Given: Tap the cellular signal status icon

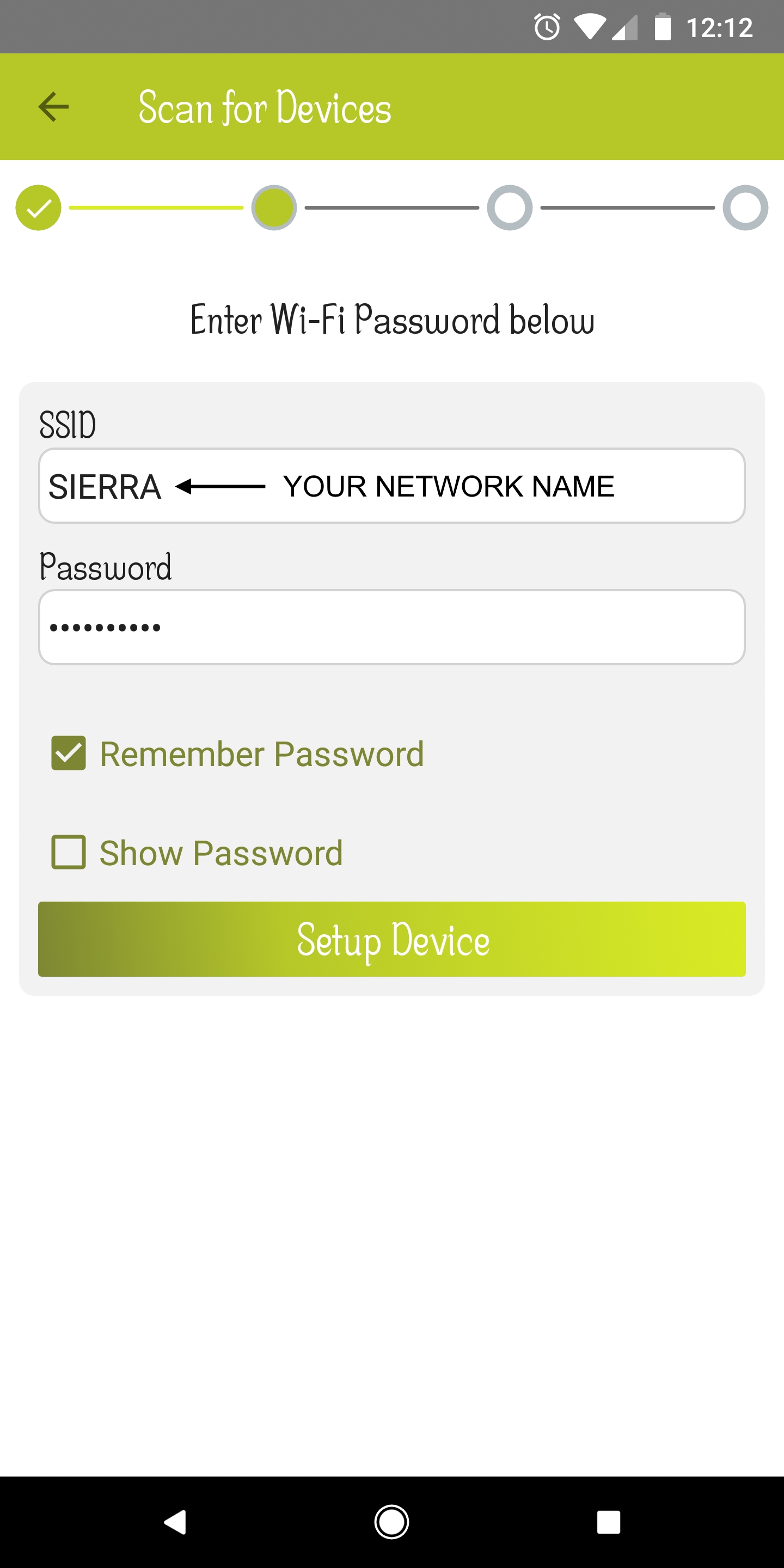Looking at the screenshot, I should coord(624,28).
